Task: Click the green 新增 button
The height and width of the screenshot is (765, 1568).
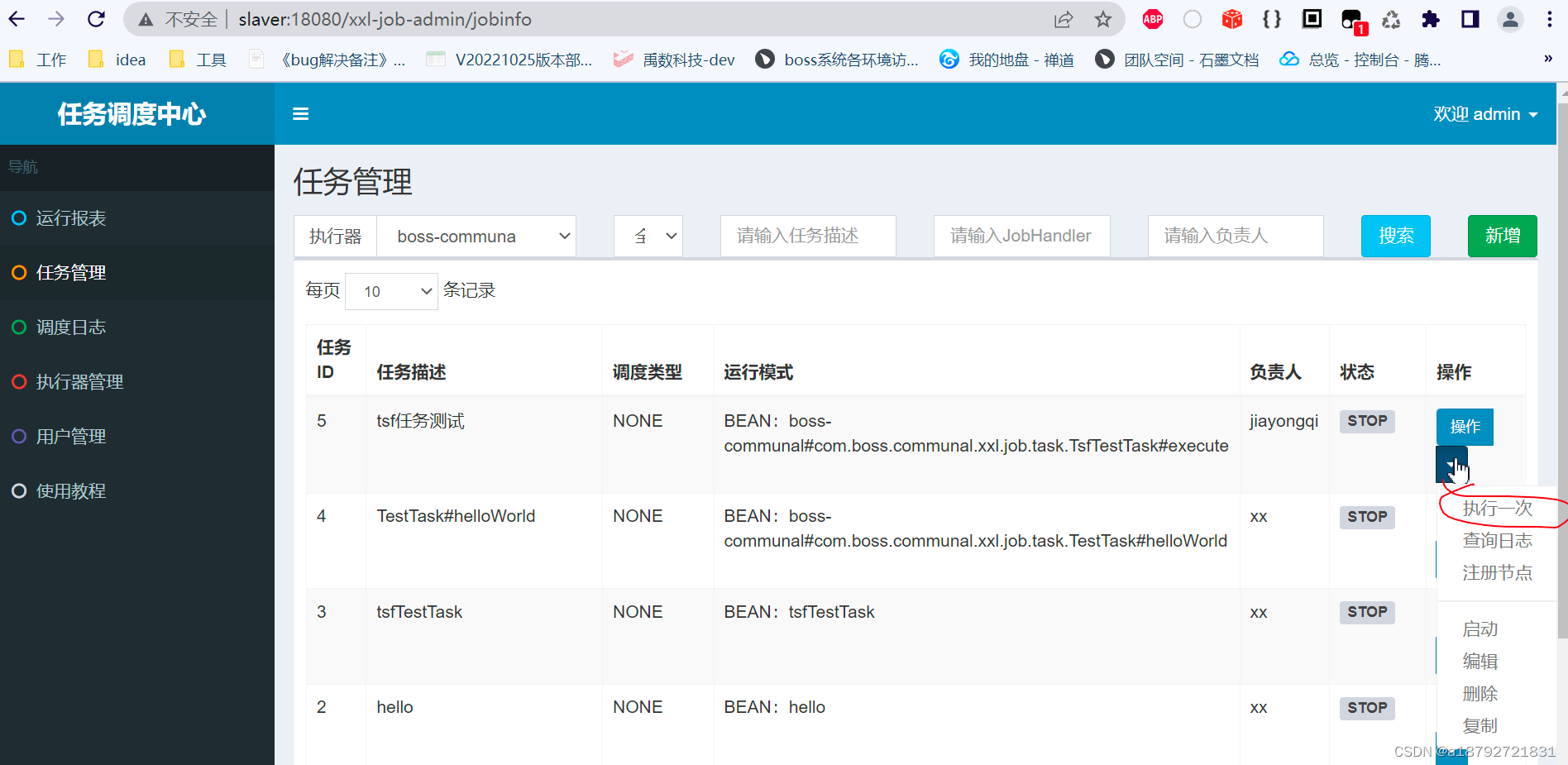Action: 1503,236
